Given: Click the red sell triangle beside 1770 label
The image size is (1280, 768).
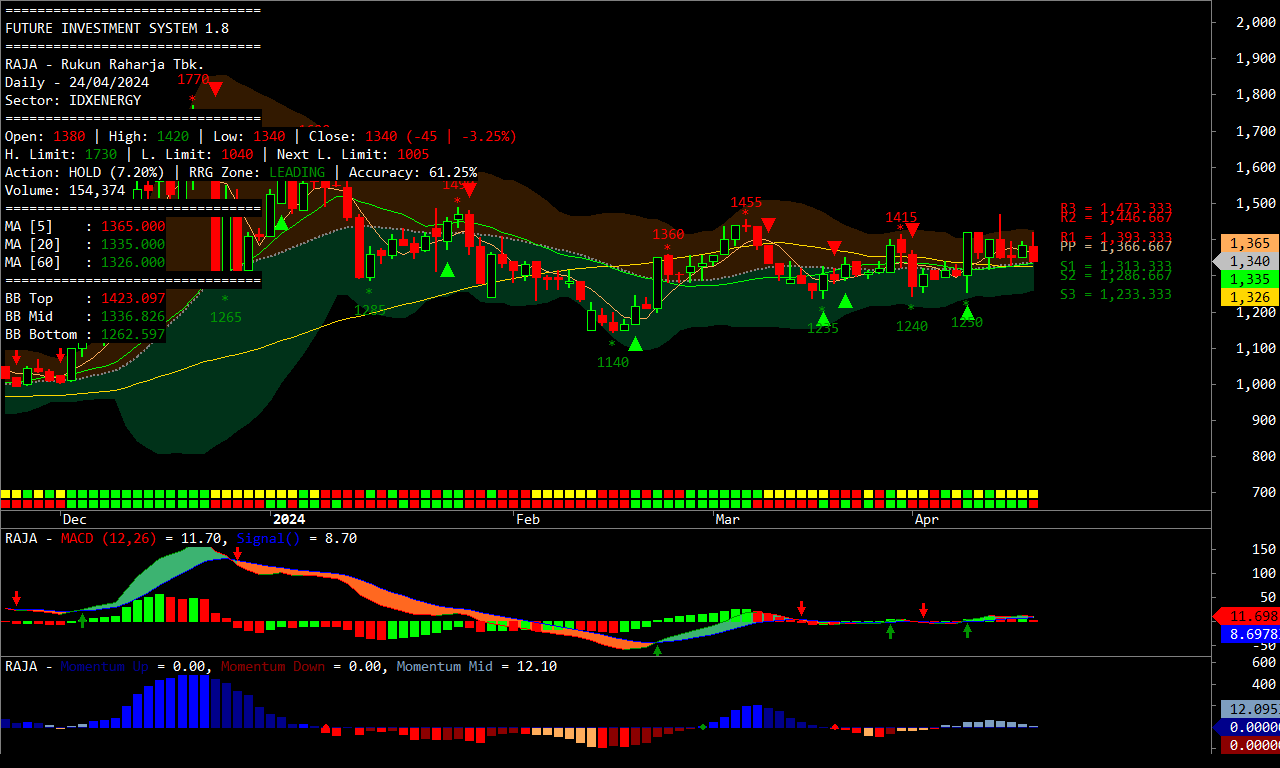Looking at the screenshot, I should [x=215, y=88].
